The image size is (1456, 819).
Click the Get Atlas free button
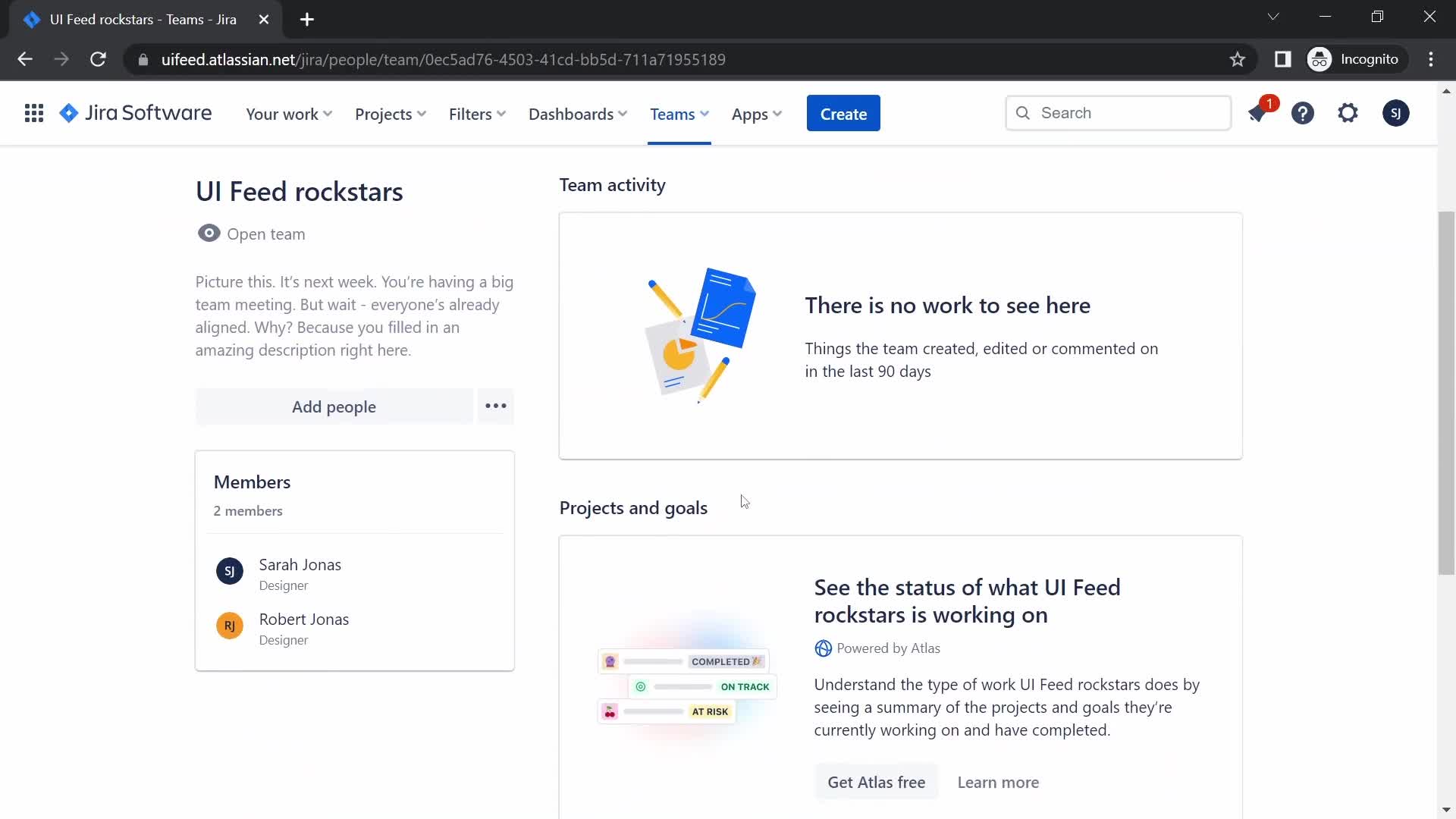876,782
